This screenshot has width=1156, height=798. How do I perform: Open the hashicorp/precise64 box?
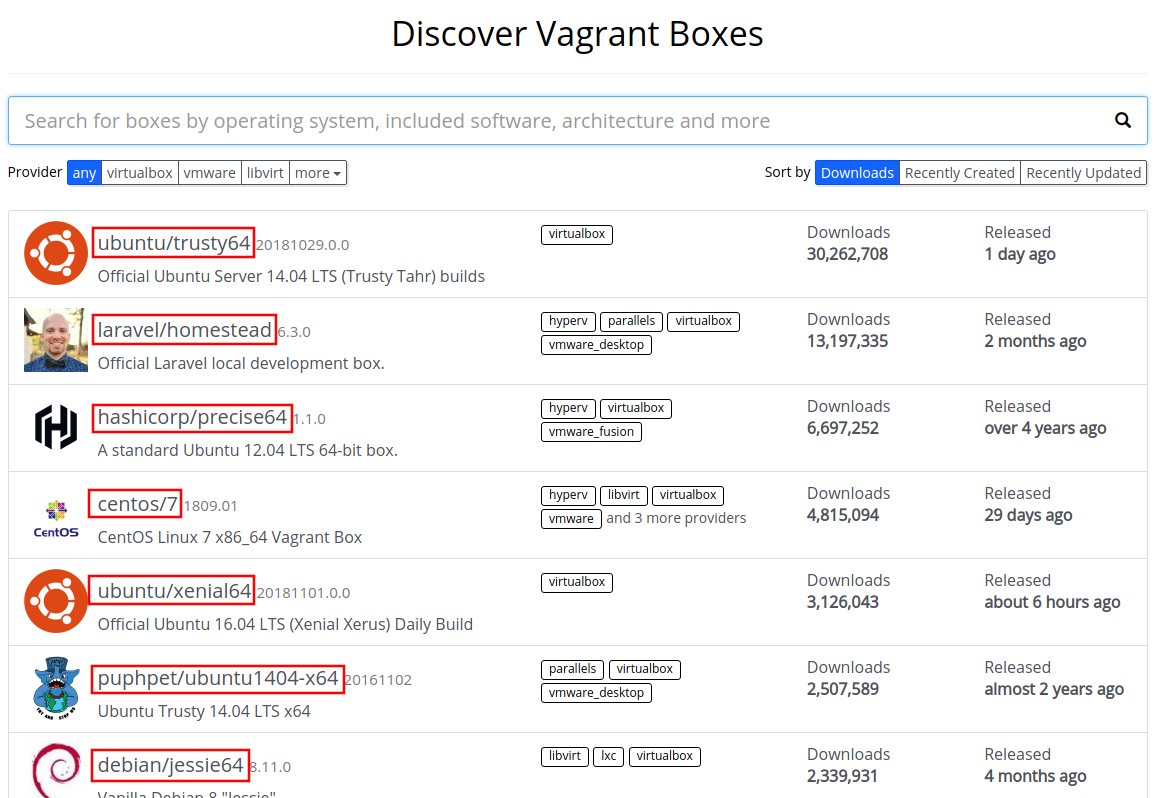(x=192, y=417)
